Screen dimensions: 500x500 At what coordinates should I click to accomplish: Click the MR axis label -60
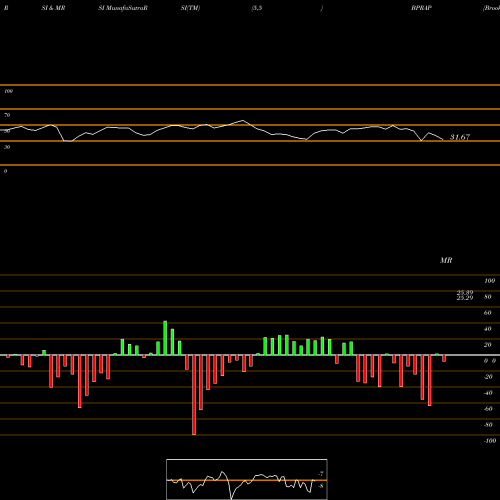(488, 409)
